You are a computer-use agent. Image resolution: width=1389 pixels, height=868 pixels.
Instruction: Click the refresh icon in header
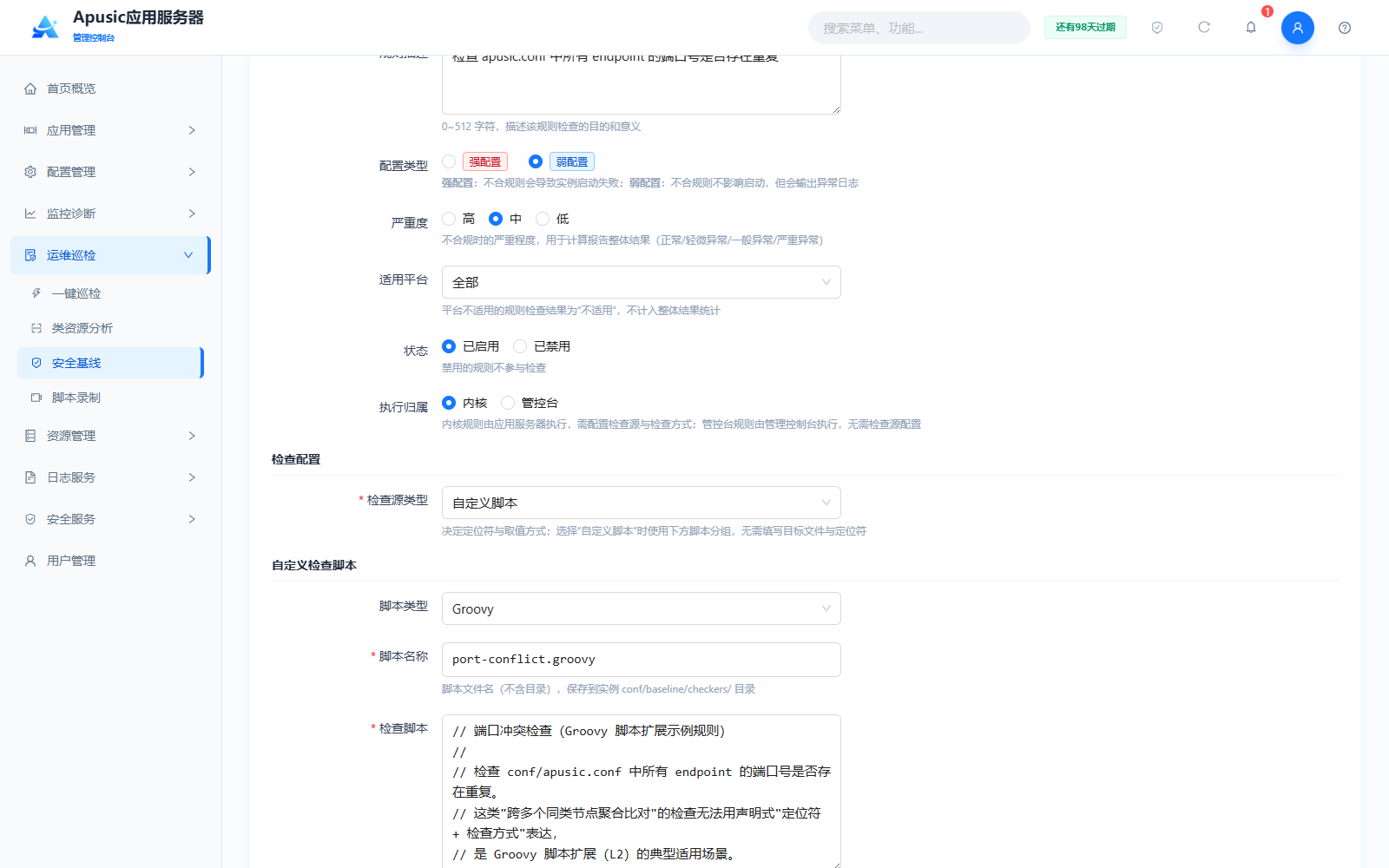pos(1204,28)
